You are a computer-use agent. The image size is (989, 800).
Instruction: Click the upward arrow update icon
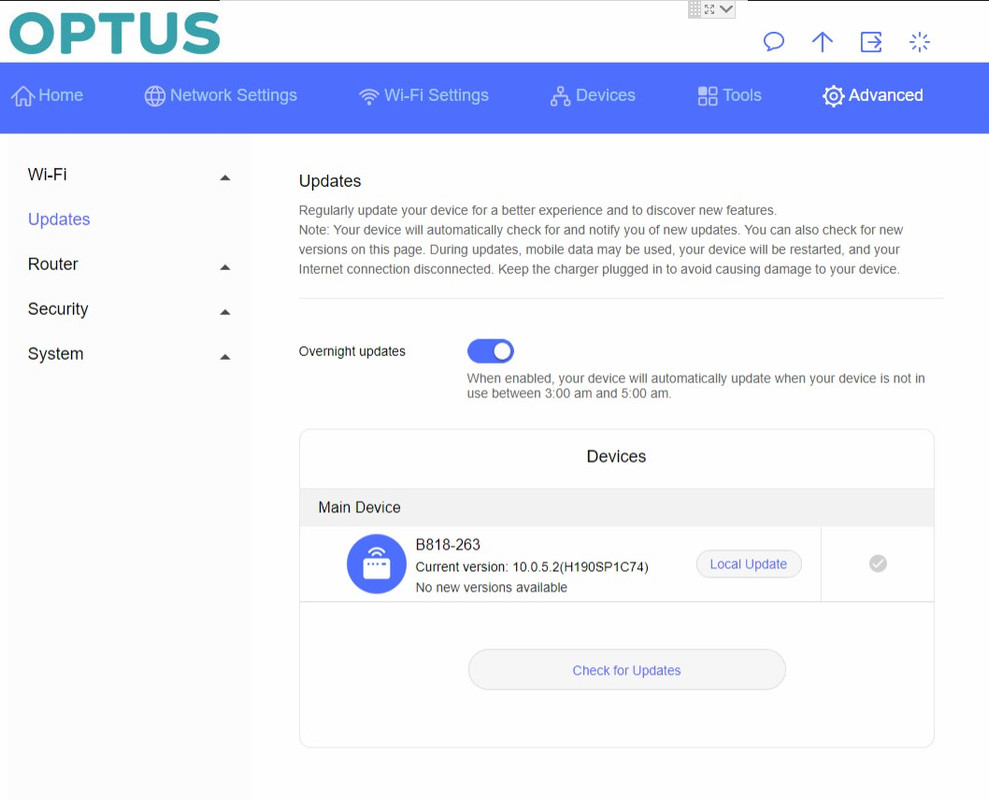[x=822, y=42]
